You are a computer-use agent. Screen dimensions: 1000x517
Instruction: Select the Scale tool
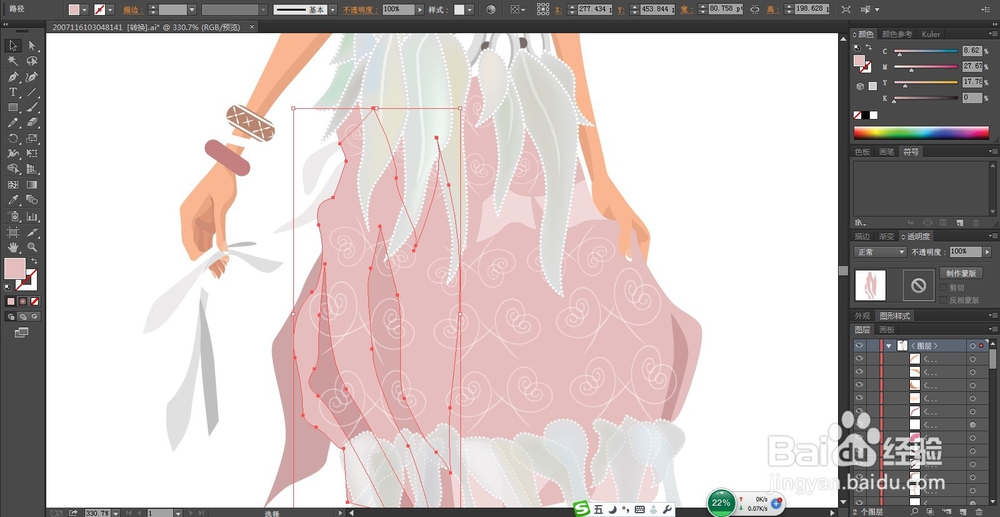click(x=32, y=138)
